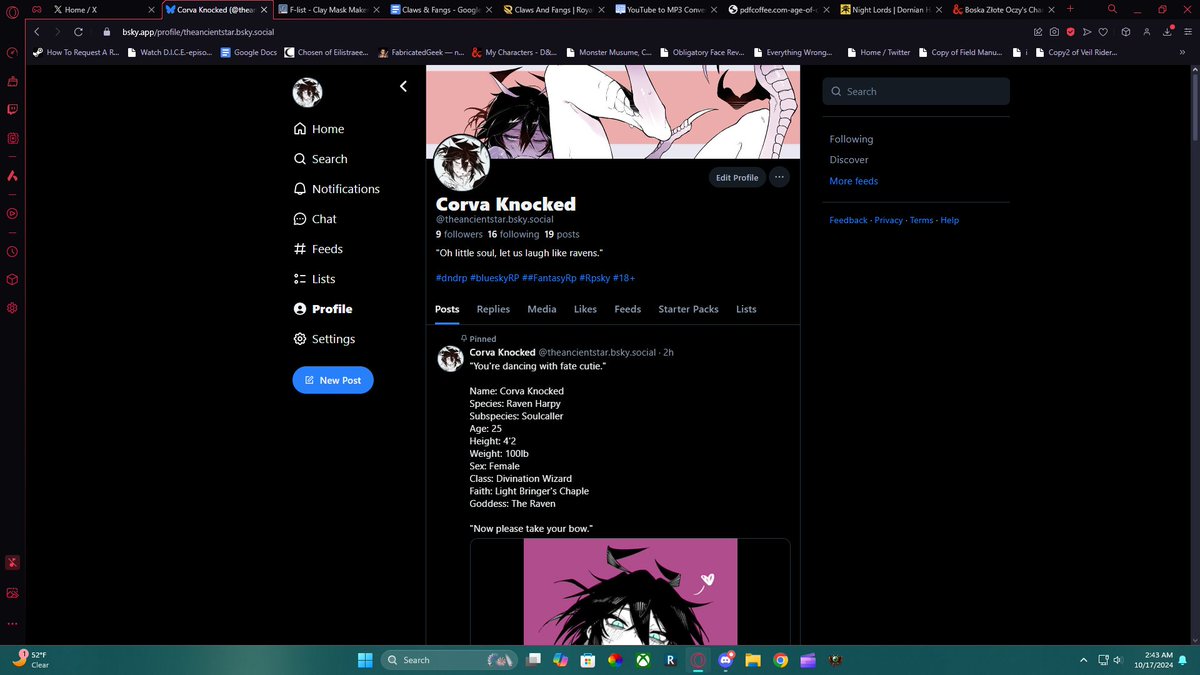Switch to the Media tab
Image resolution: width=1200 pixels, height=675 pixels.
[x=542, y=309]
